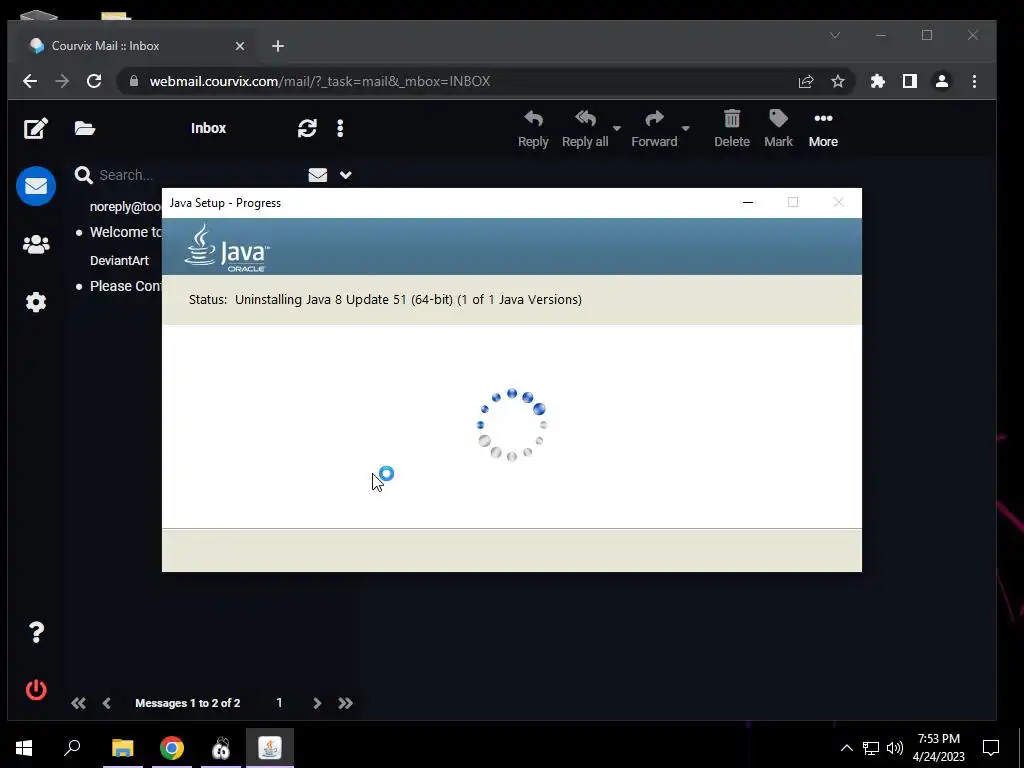
Task: Minimize the Java Setup window
Action: [748, 202]
